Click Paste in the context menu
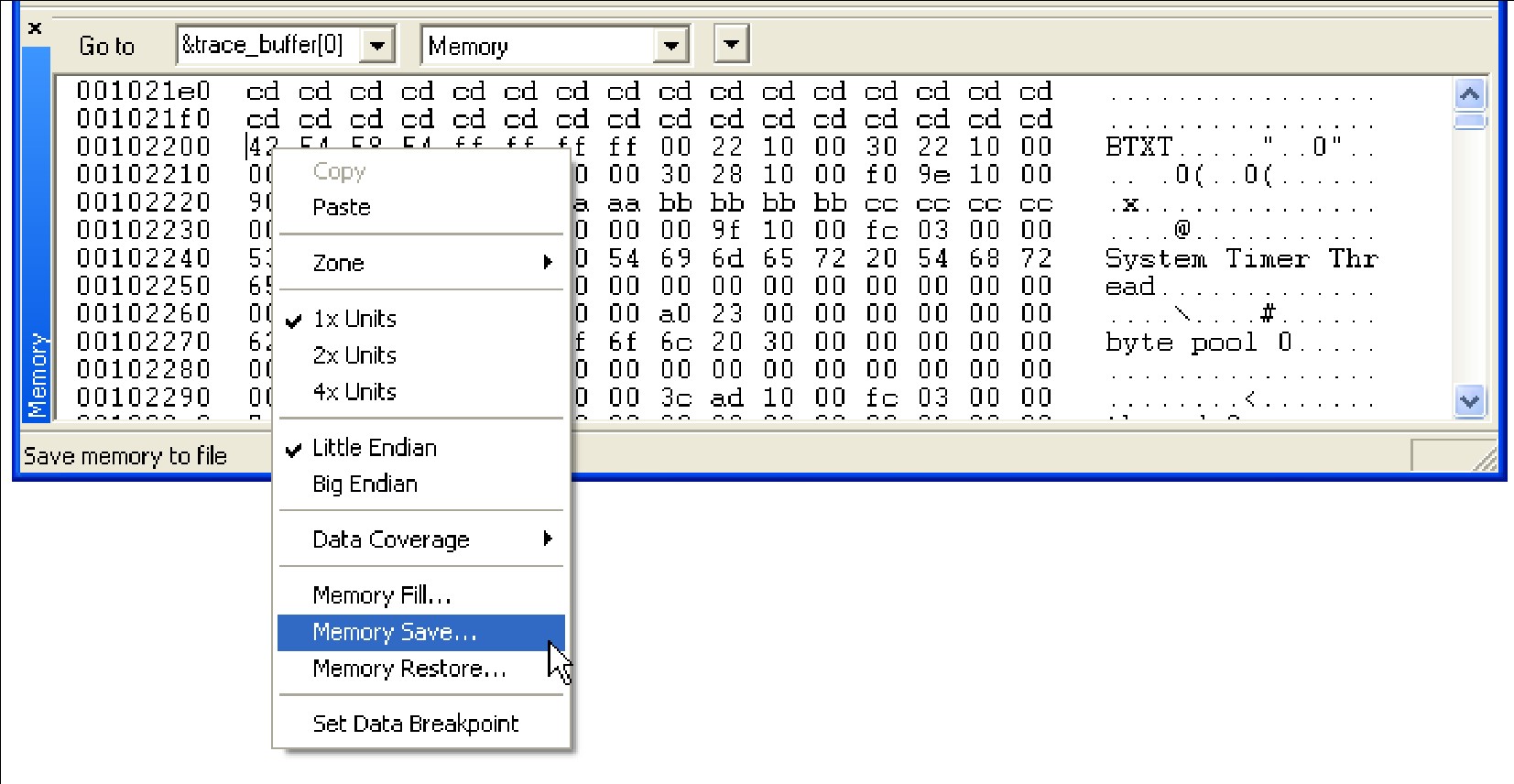This screenshot has width=1514, height=784. point(341,208)
